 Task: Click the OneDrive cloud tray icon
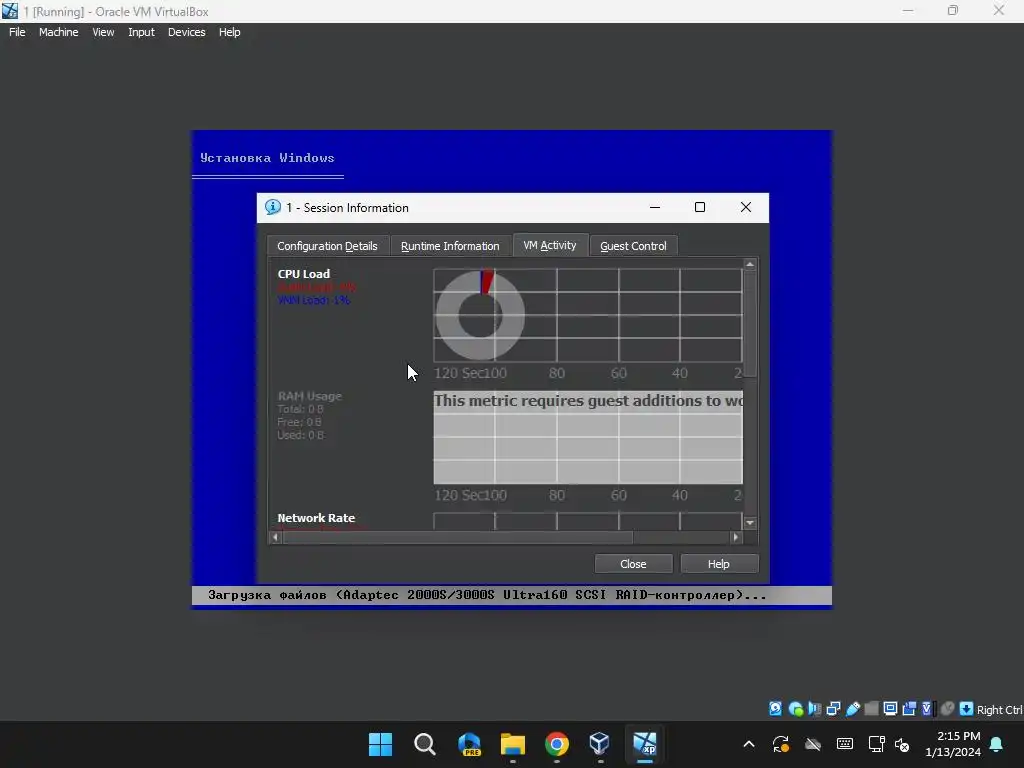coord(812,744)
